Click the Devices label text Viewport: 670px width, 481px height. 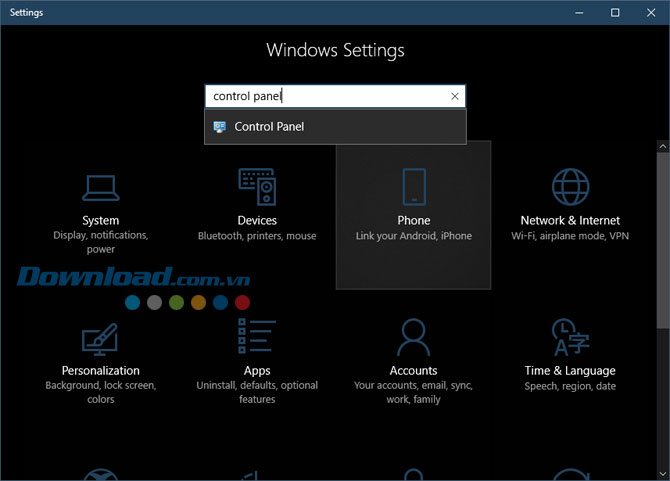[257, 220]
